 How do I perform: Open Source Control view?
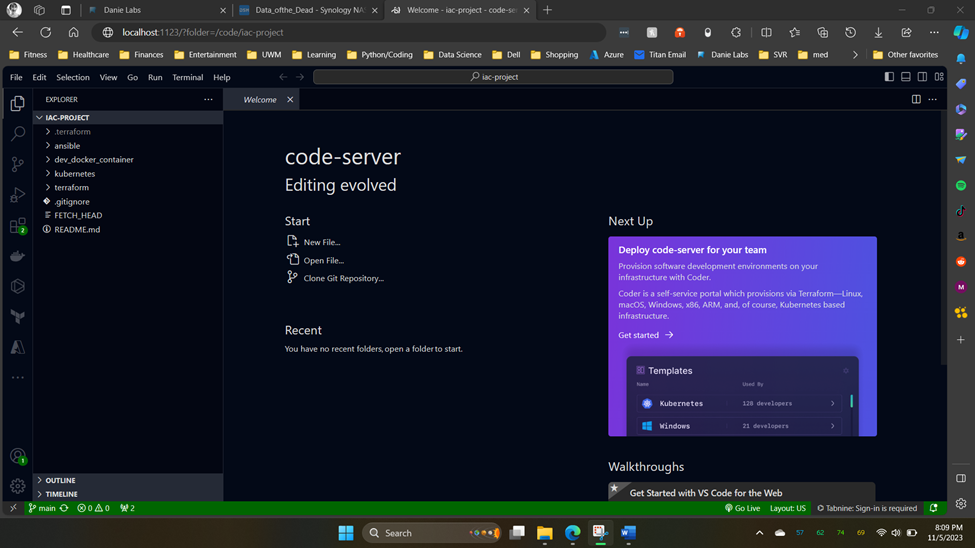[17, 164]
